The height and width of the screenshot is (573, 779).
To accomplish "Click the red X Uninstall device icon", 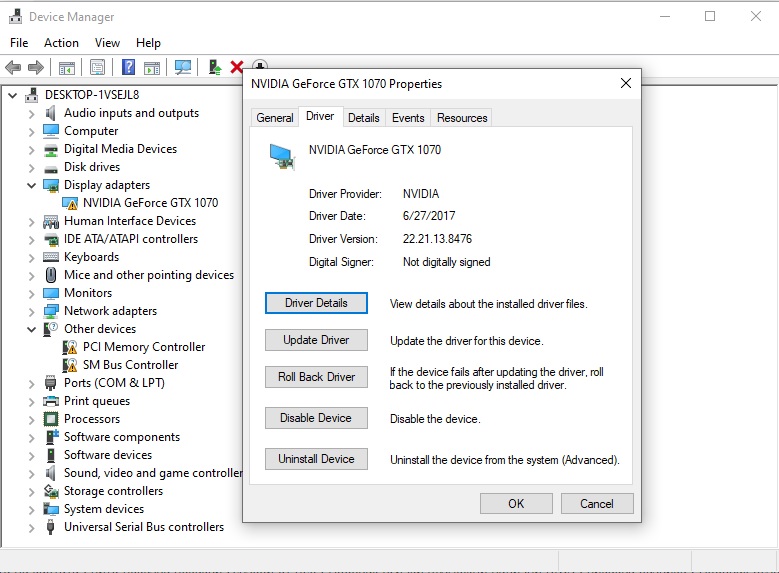I will [237, 67].
